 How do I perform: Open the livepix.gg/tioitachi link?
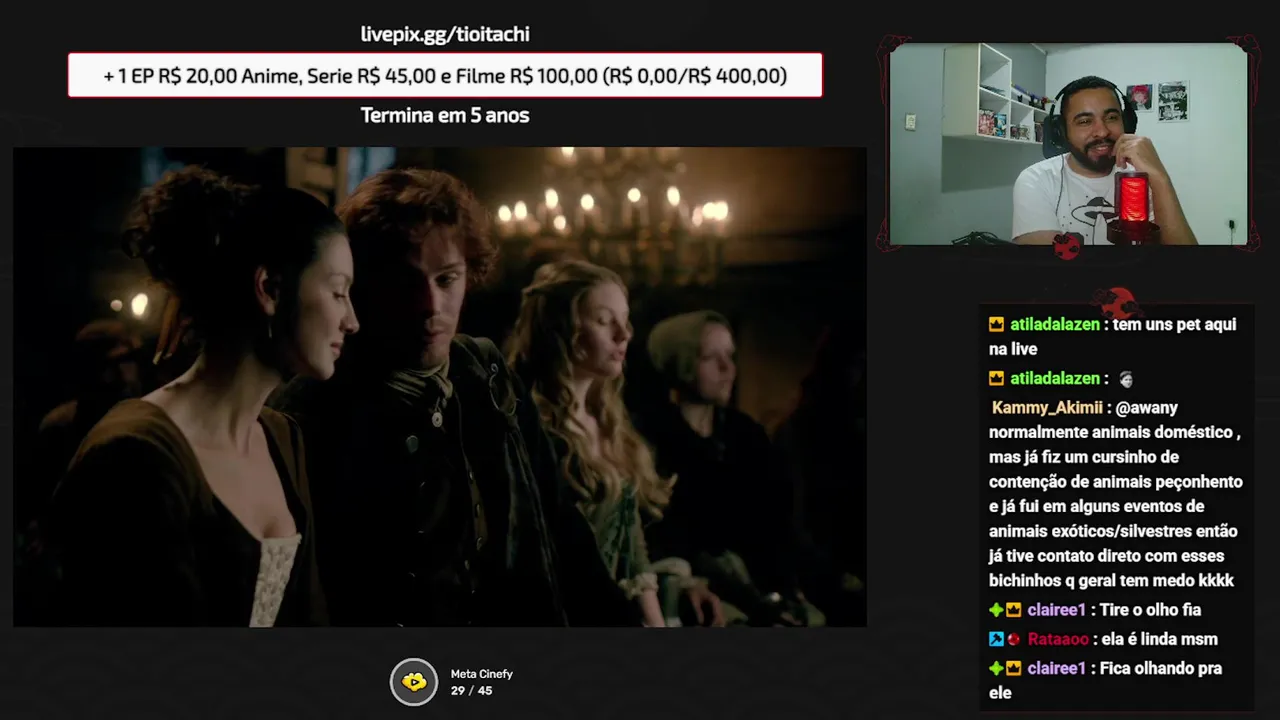(x=445, y=34)
